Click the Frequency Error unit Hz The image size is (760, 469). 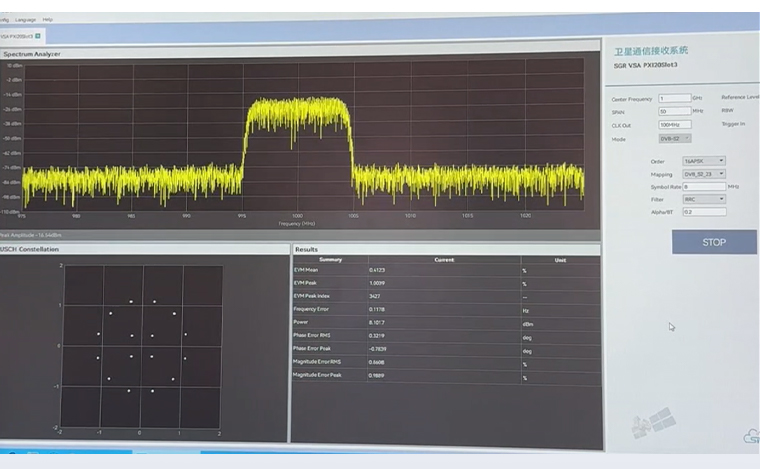(526, 311)
